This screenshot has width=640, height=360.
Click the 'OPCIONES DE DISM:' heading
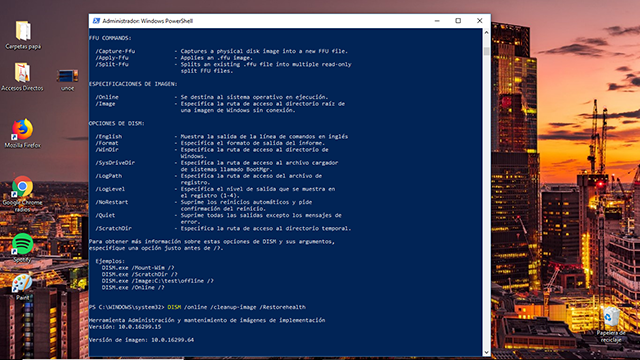[117, 123]
